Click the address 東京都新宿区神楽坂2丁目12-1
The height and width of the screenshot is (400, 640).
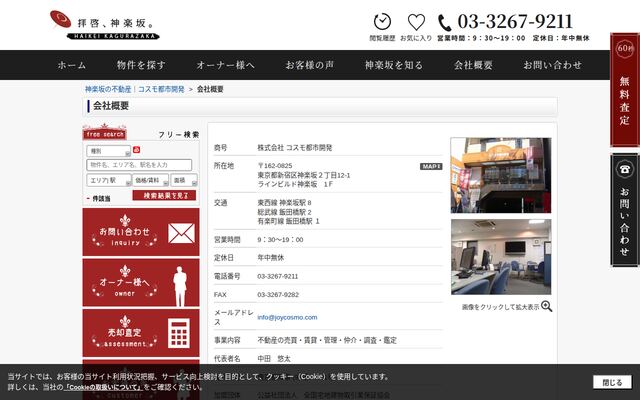coord(304,175)
